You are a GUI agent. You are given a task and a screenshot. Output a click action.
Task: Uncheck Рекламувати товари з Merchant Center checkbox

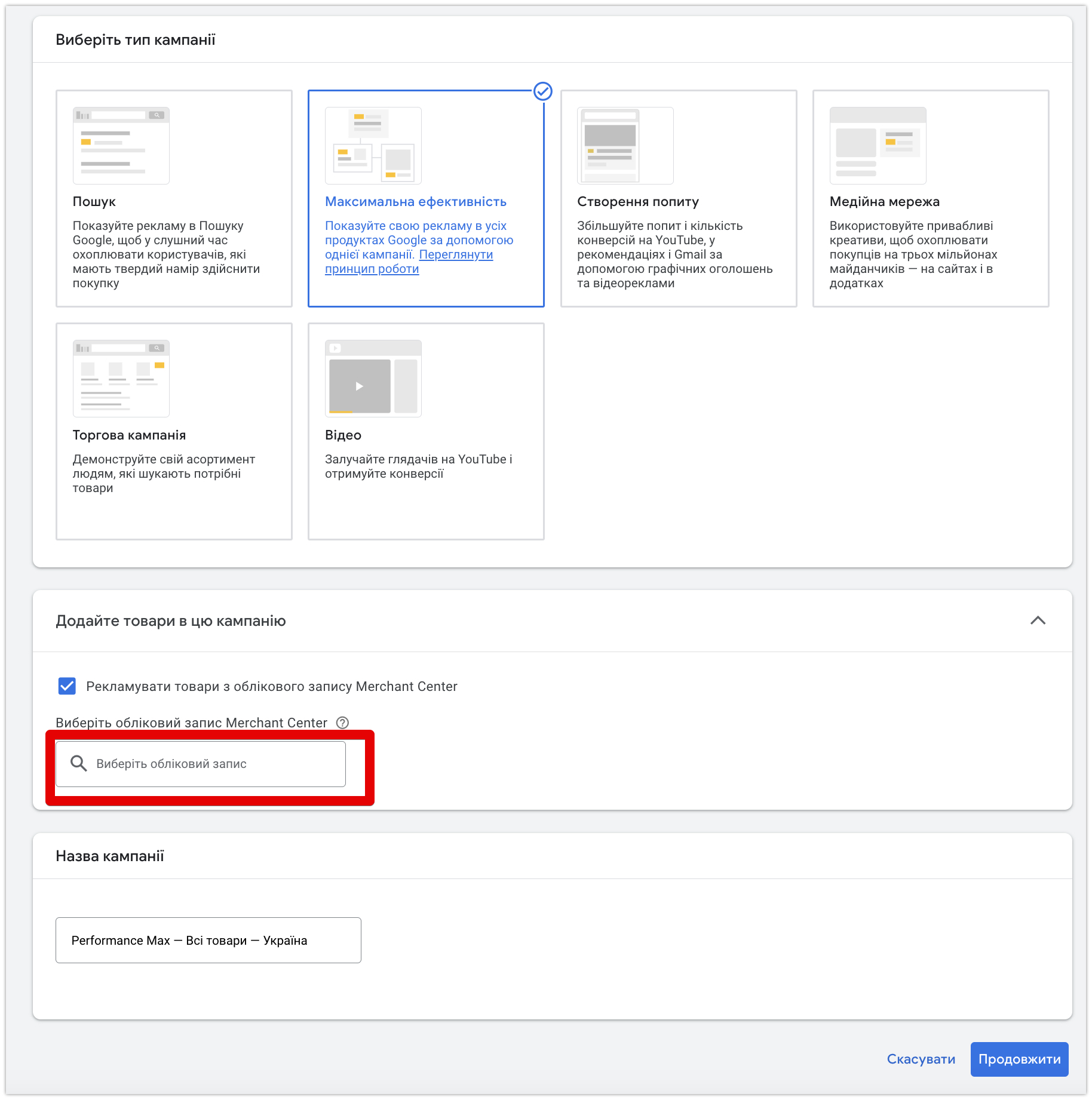click(x=67, y=686)
